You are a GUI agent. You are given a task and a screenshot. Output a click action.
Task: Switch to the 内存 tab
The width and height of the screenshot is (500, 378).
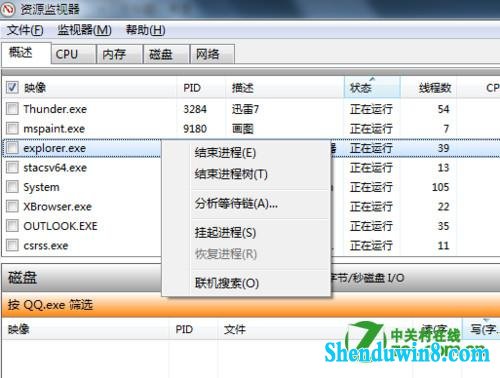(119, 54)
